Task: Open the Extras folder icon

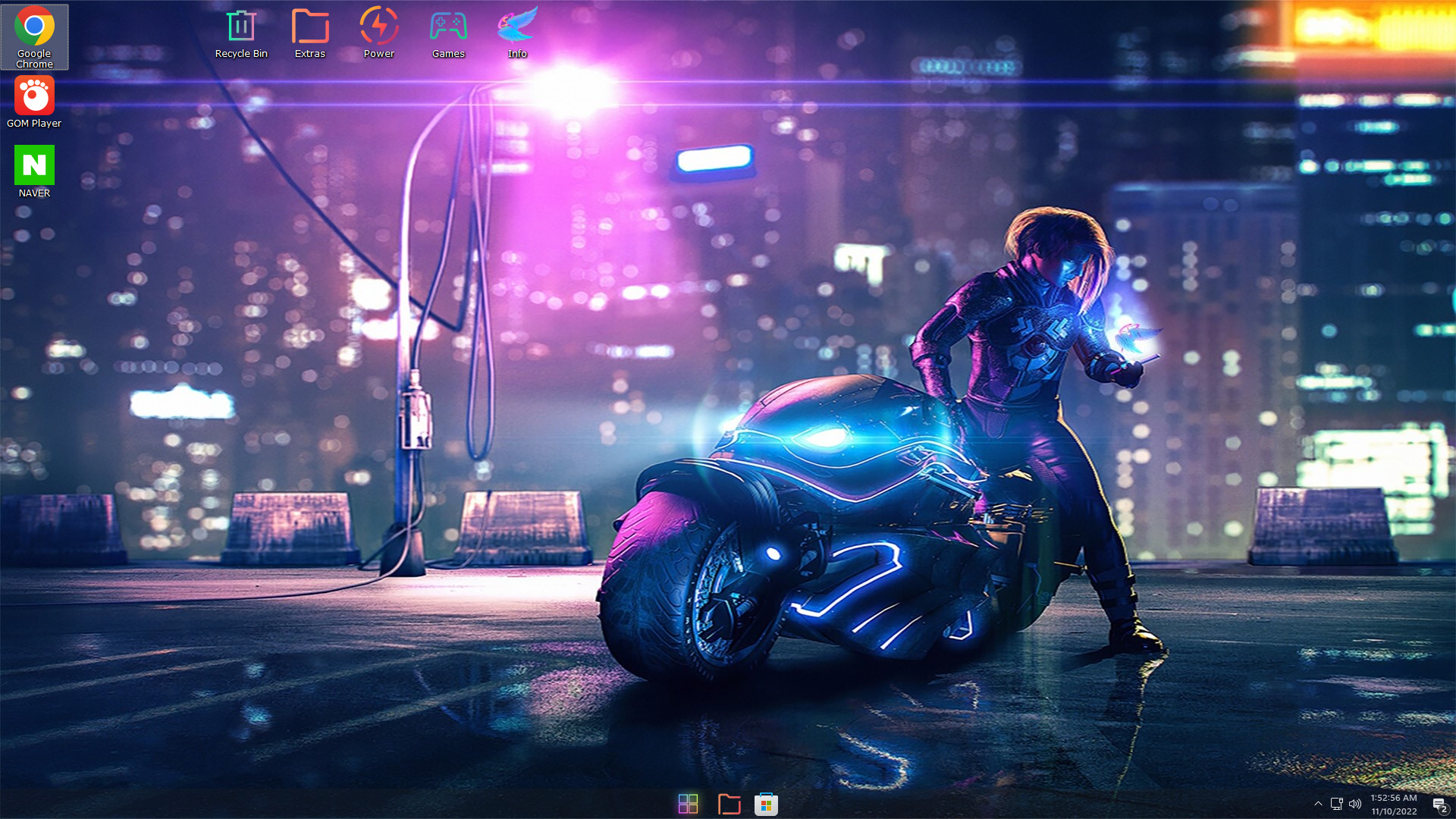Action: (310, 33)
